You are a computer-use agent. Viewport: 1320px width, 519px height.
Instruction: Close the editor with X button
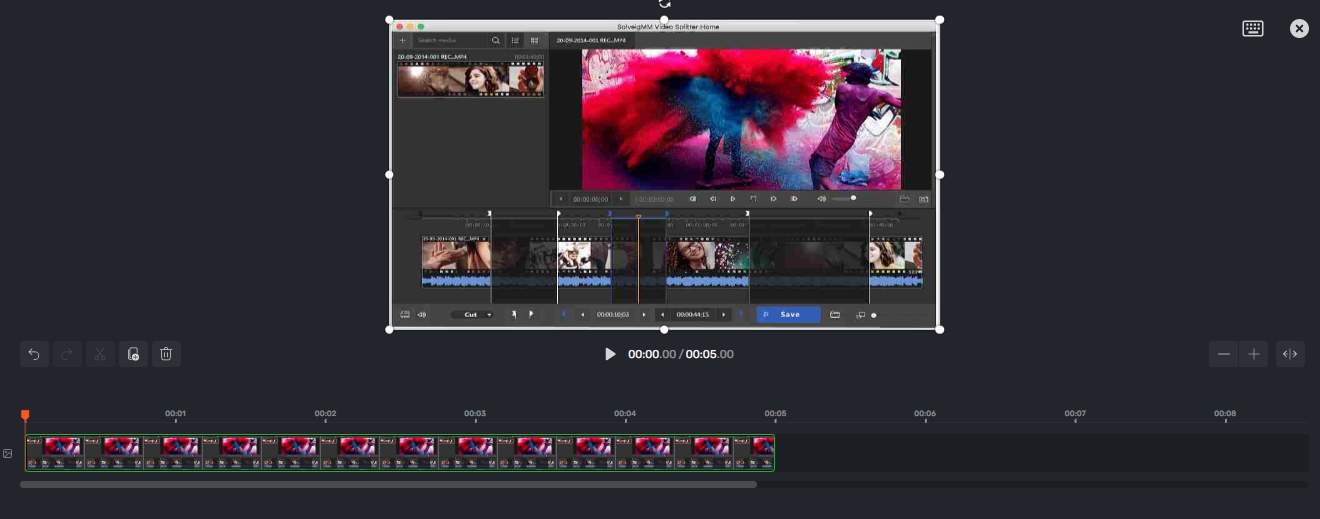[1299, 29]
